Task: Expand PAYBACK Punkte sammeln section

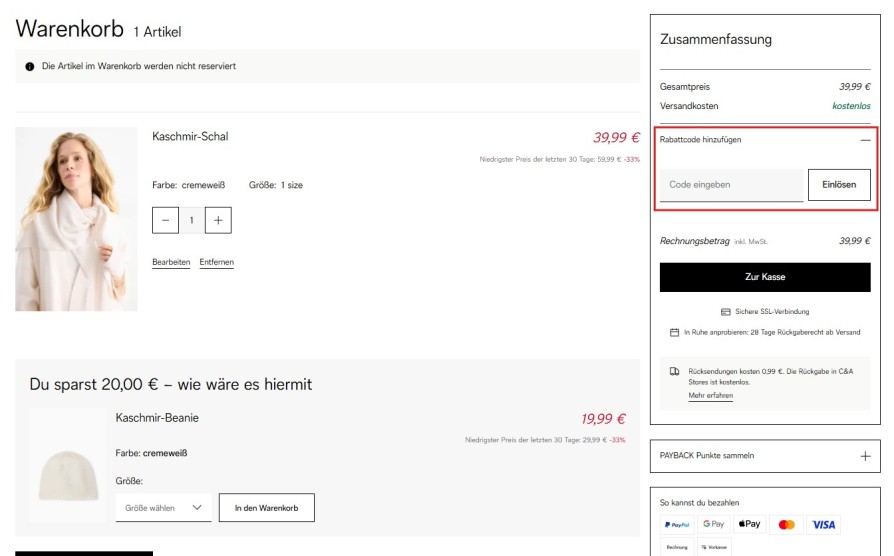Action: coord(865,456)
